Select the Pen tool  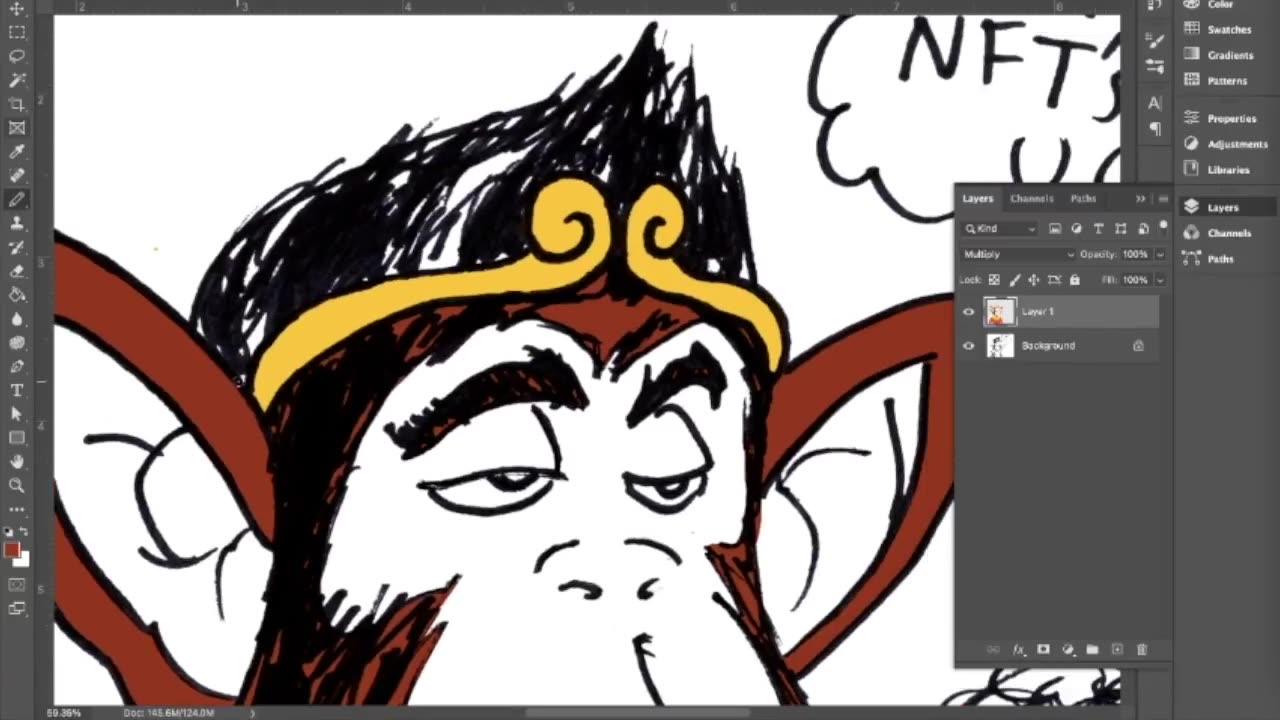17,367
